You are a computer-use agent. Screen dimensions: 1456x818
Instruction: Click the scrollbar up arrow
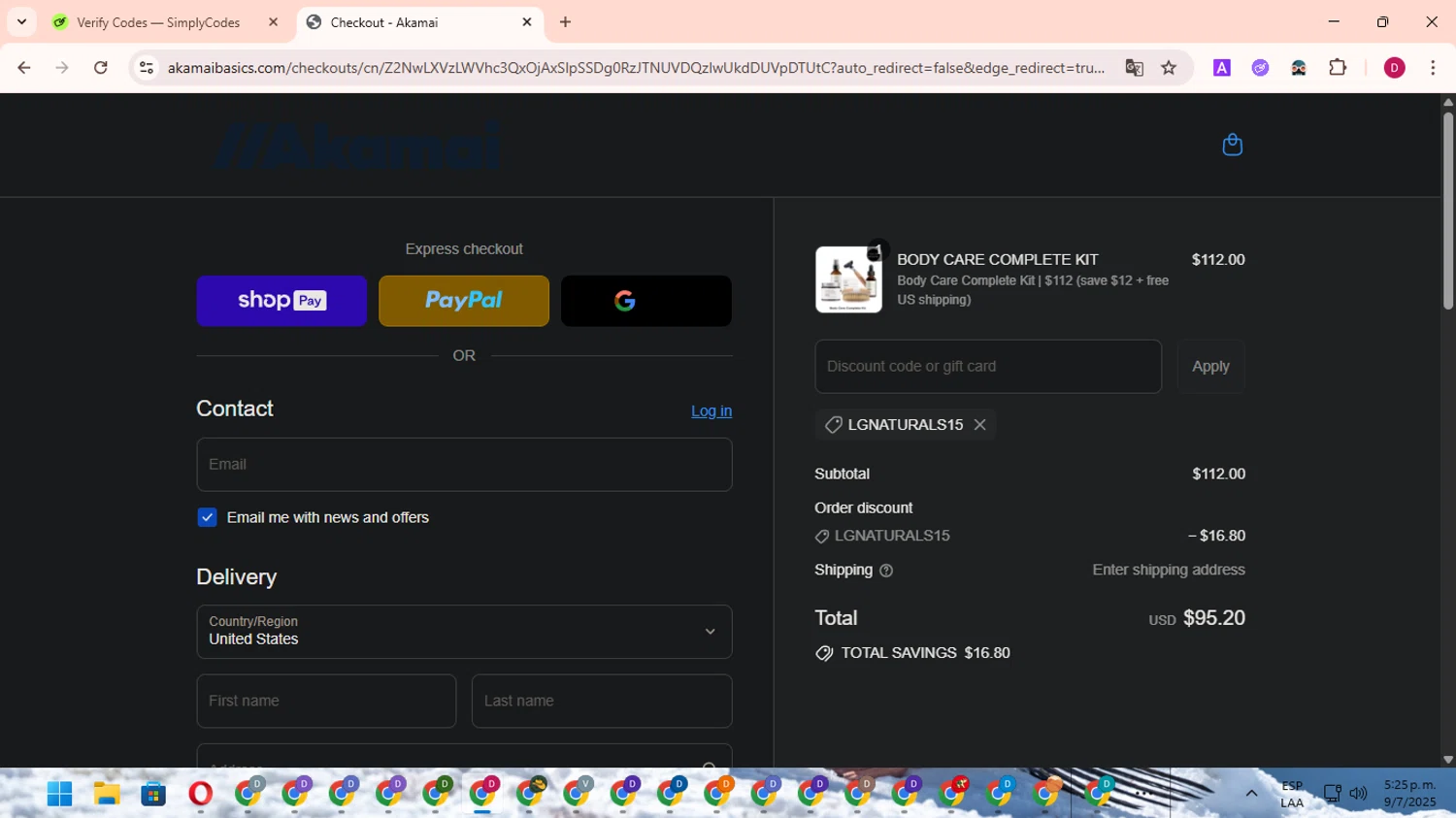(x=1448, y=102)
